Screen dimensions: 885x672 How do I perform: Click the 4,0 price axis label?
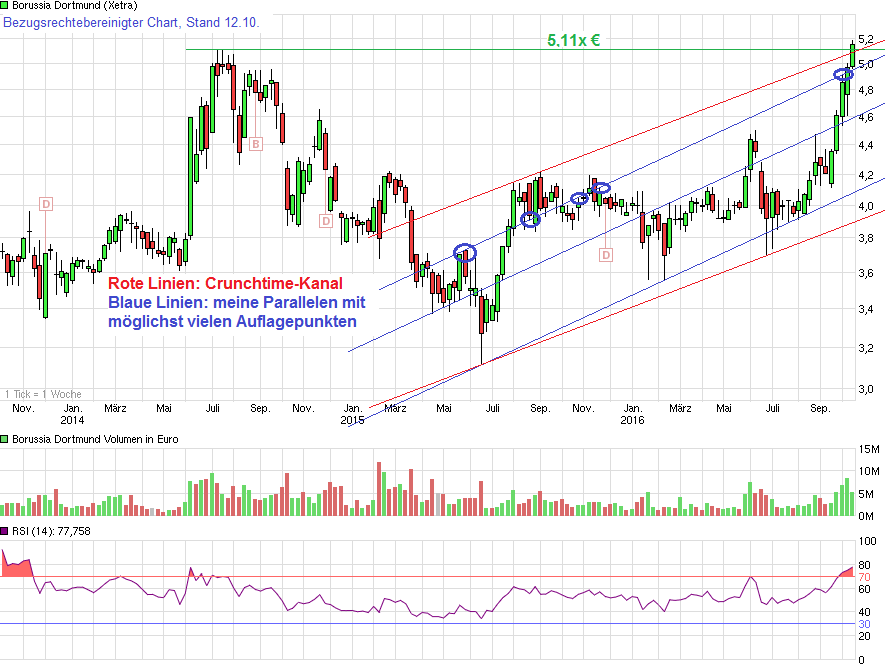click(x=866, y=206)
